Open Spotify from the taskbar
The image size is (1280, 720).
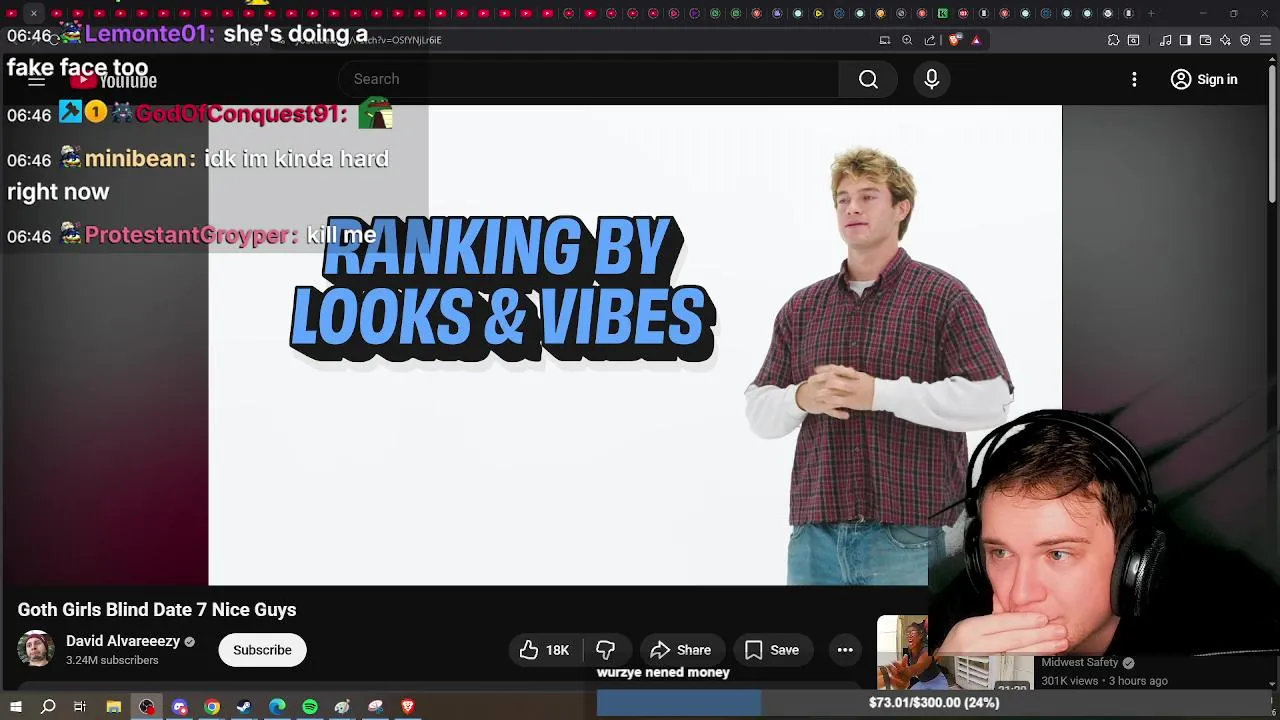tap(310, 707)
